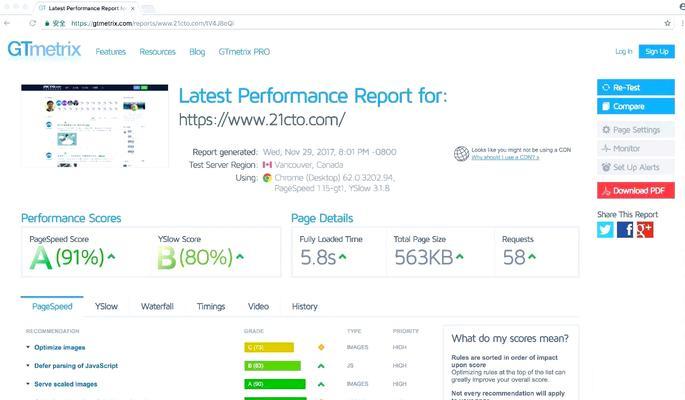The height and width of the screenshot is (400, 685).
Task: Click the orange diamond next to Optimize images
Action: click(321, 347)
